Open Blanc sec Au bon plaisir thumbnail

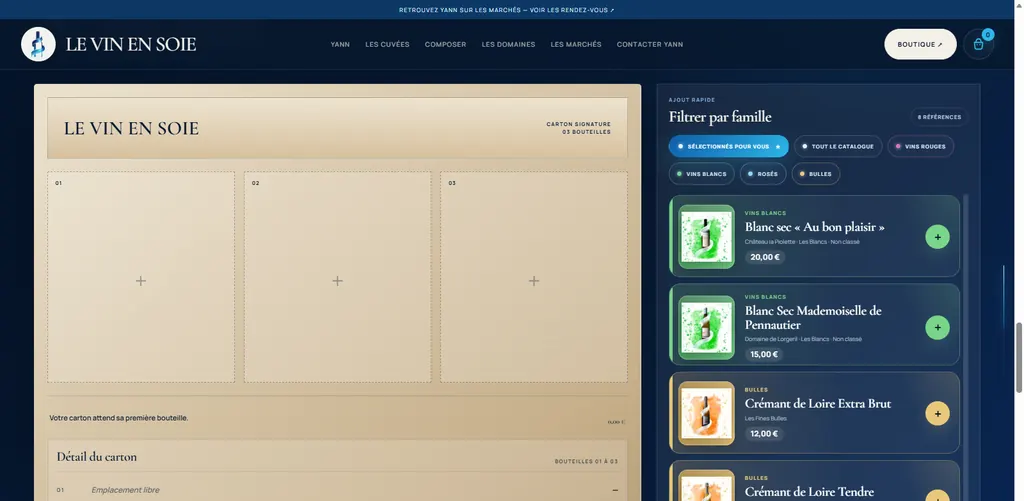click(x=707, y=236)
